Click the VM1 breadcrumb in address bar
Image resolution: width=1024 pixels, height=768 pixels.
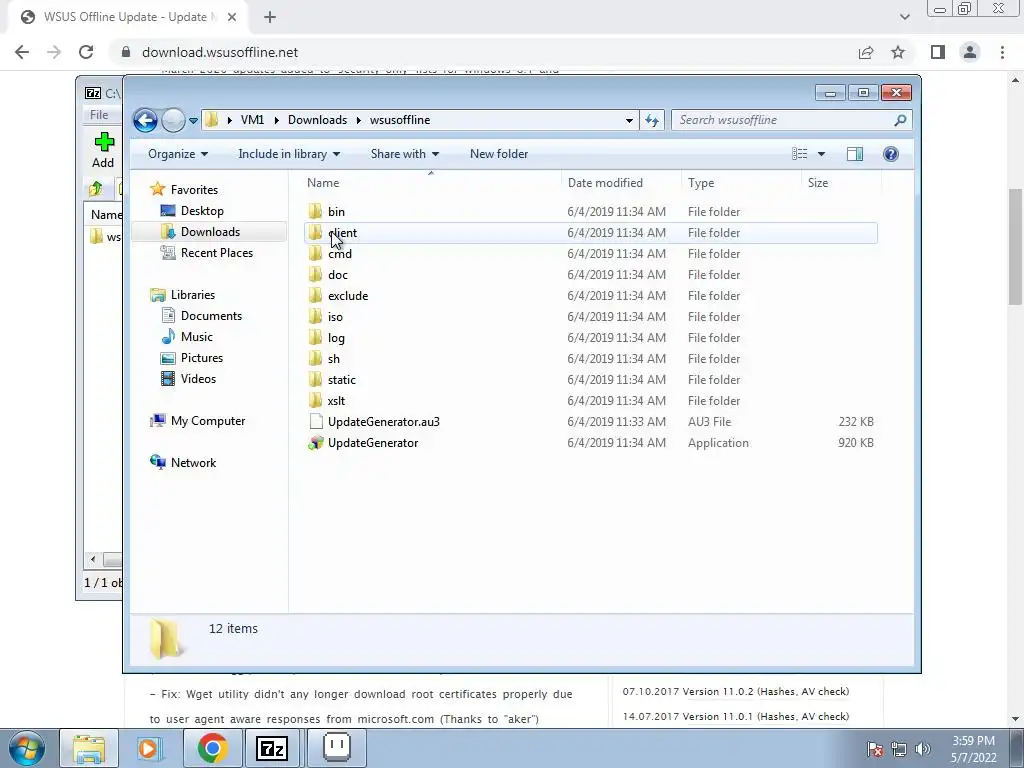pyautogui.click(x=252, y=120)
